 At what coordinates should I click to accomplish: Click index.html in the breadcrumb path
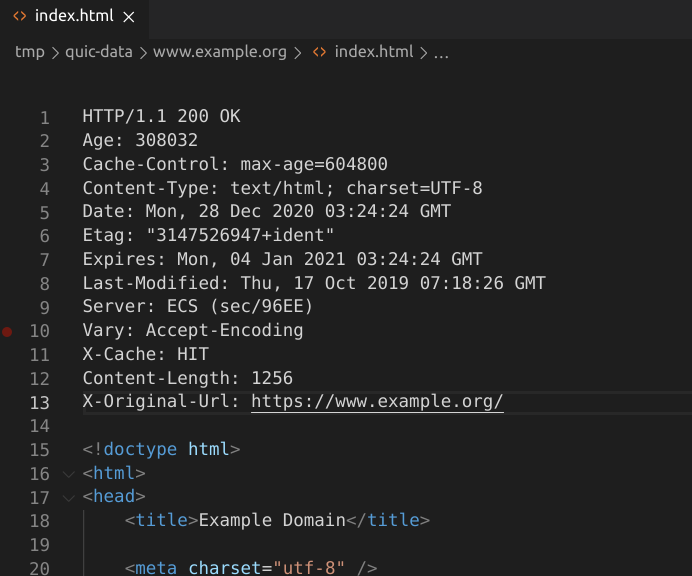[x=374, y=52]
